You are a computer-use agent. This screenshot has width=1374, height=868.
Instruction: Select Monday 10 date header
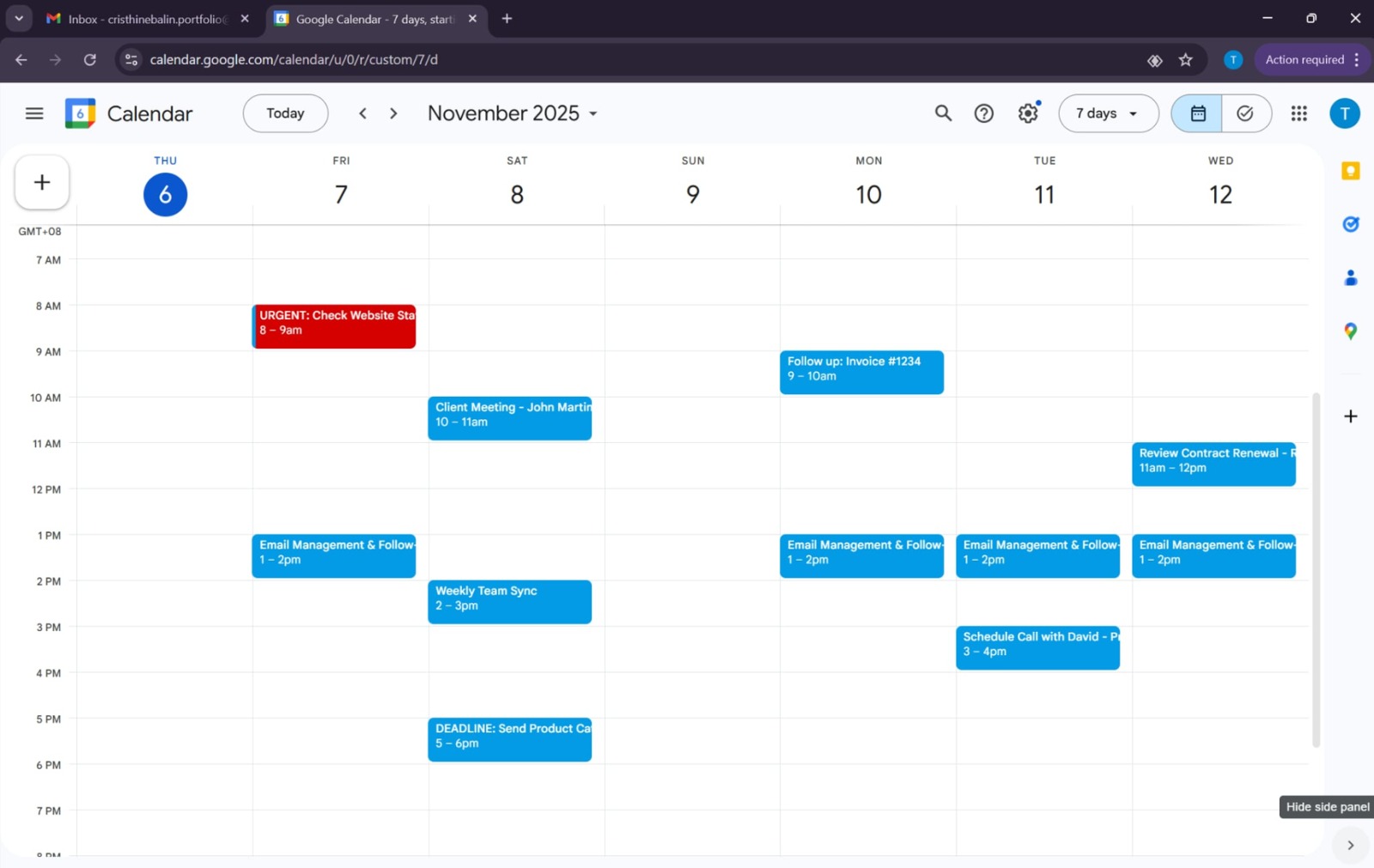point(868,194)
